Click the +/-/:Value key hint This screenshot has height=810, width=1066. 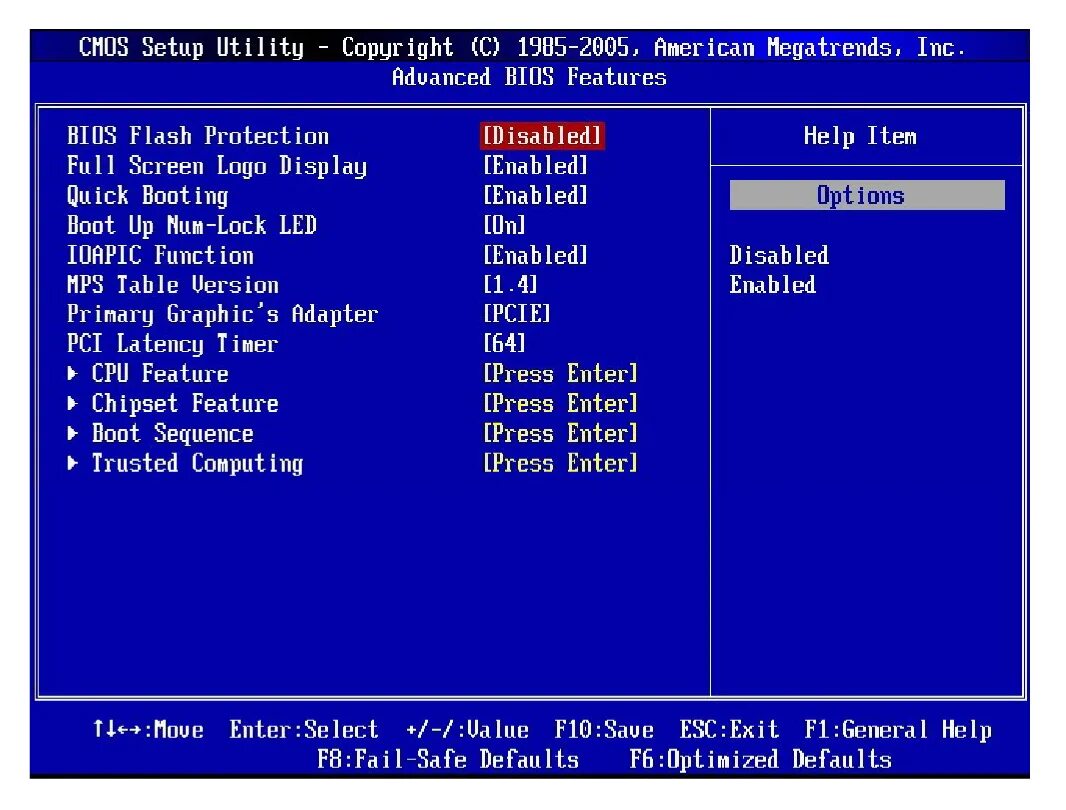[467, 730]
